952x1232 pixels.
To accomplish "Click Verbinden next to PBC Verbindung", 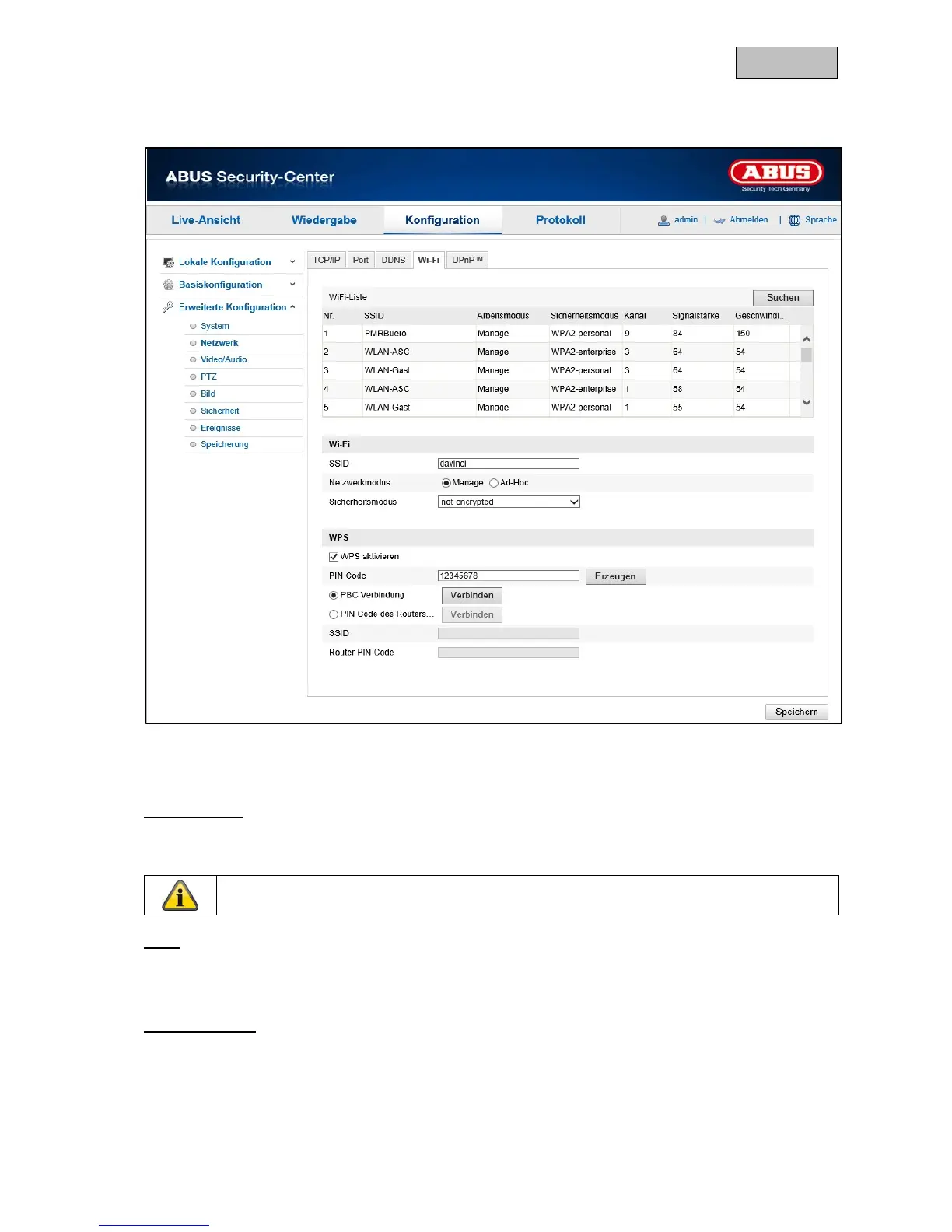I will point(472,596).
